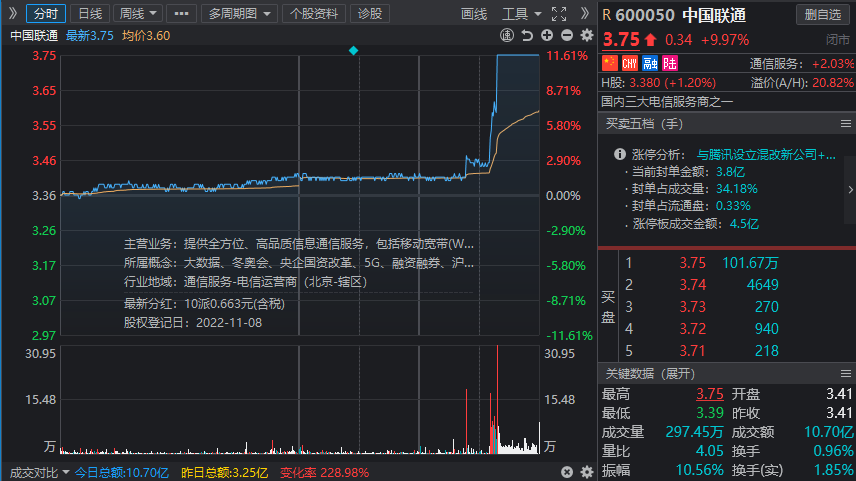Click the H股 3.380 quote link

click(x=658, y=83)
